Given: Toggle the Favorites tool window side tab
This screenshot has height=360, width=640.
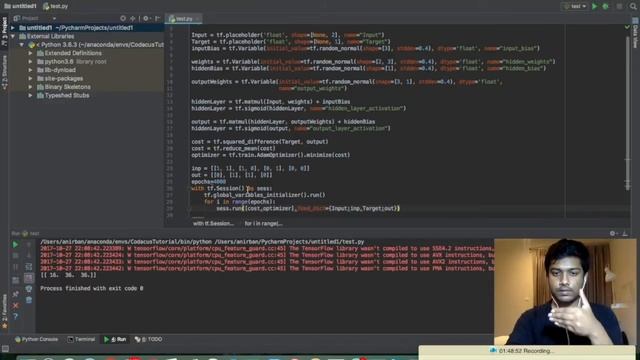Looking at the screenshot, I should [4, 312].
